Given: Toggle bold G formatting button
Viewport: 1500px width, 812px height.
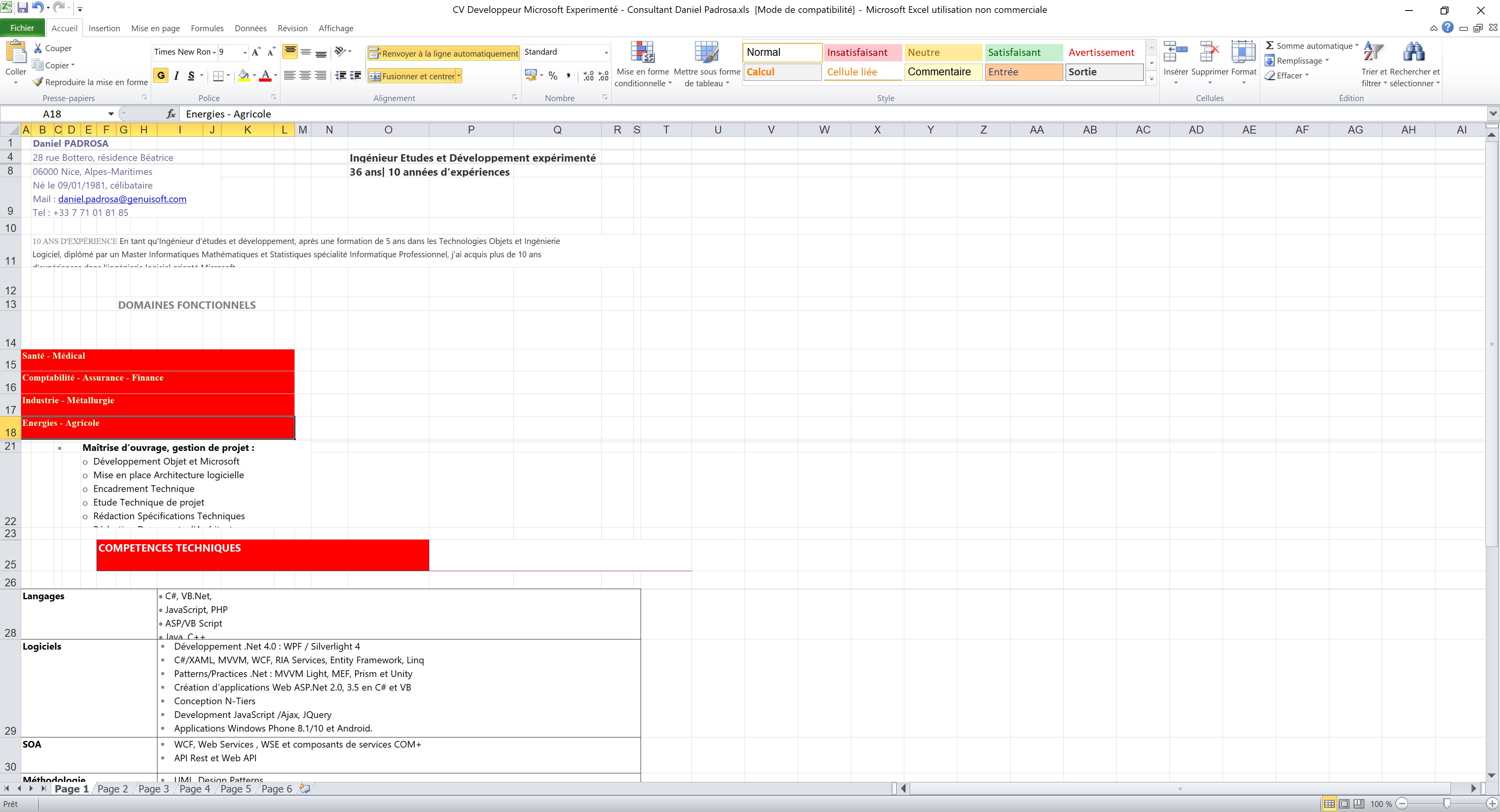Looking at the screenshot, I should 161,76.
